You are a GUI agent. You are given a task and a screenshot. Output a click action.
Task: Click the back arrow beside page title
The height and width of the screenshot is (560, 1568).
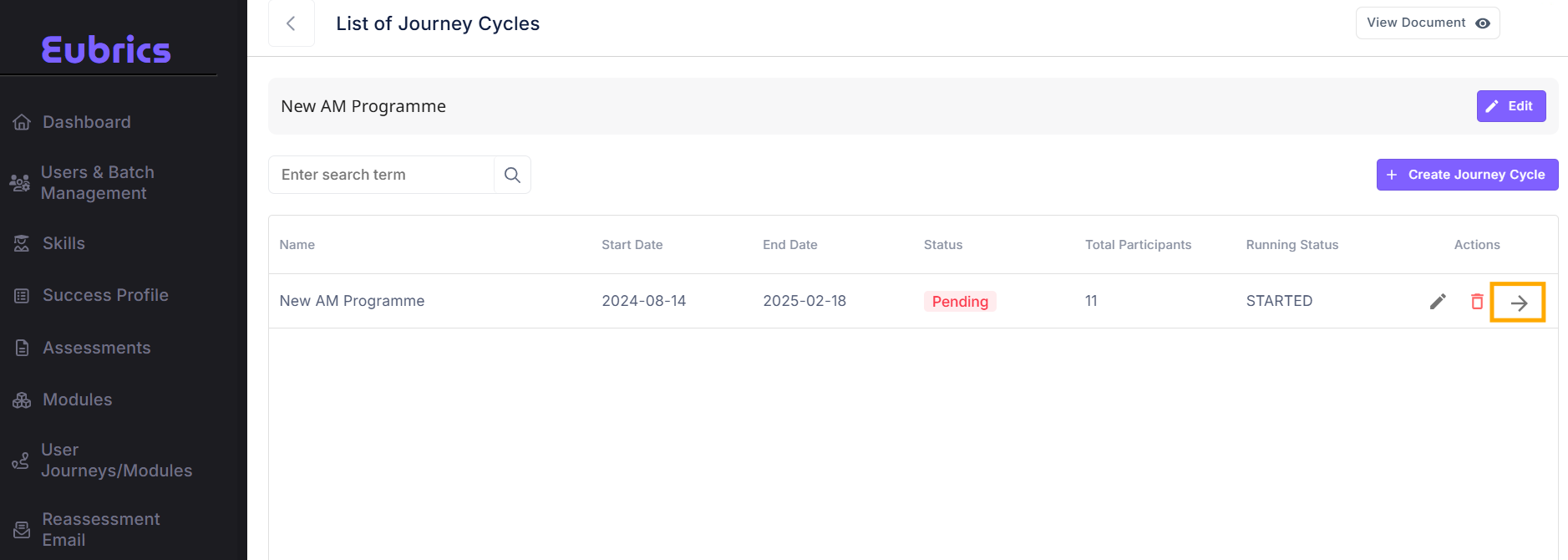291,23
